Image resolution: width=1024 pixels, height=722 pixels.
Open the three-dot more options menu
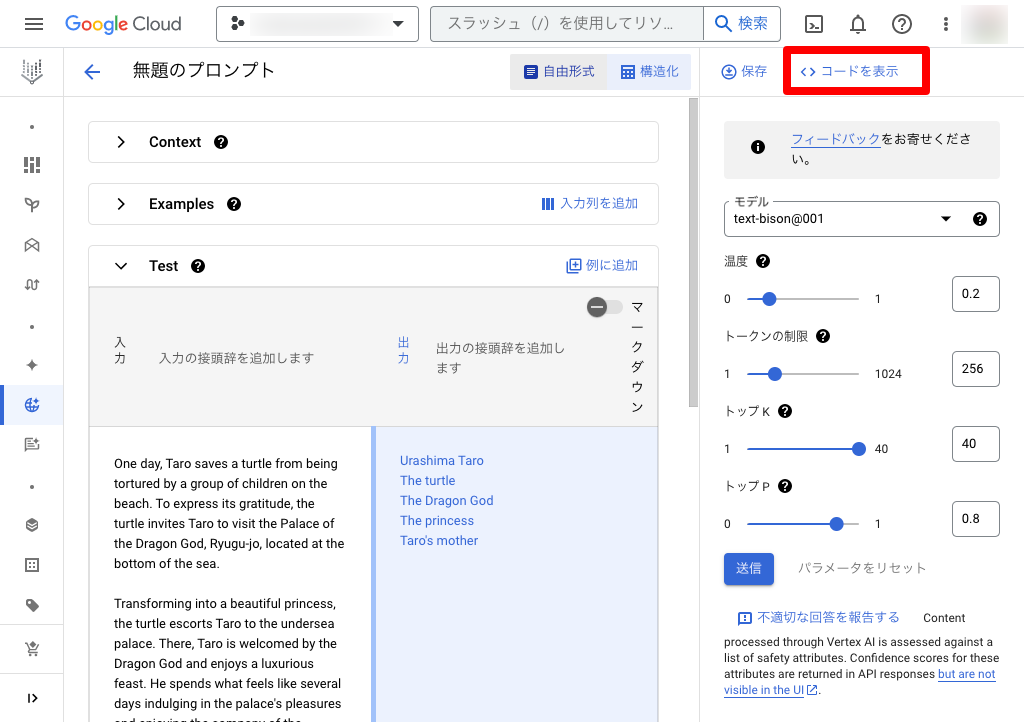[946, 24]
